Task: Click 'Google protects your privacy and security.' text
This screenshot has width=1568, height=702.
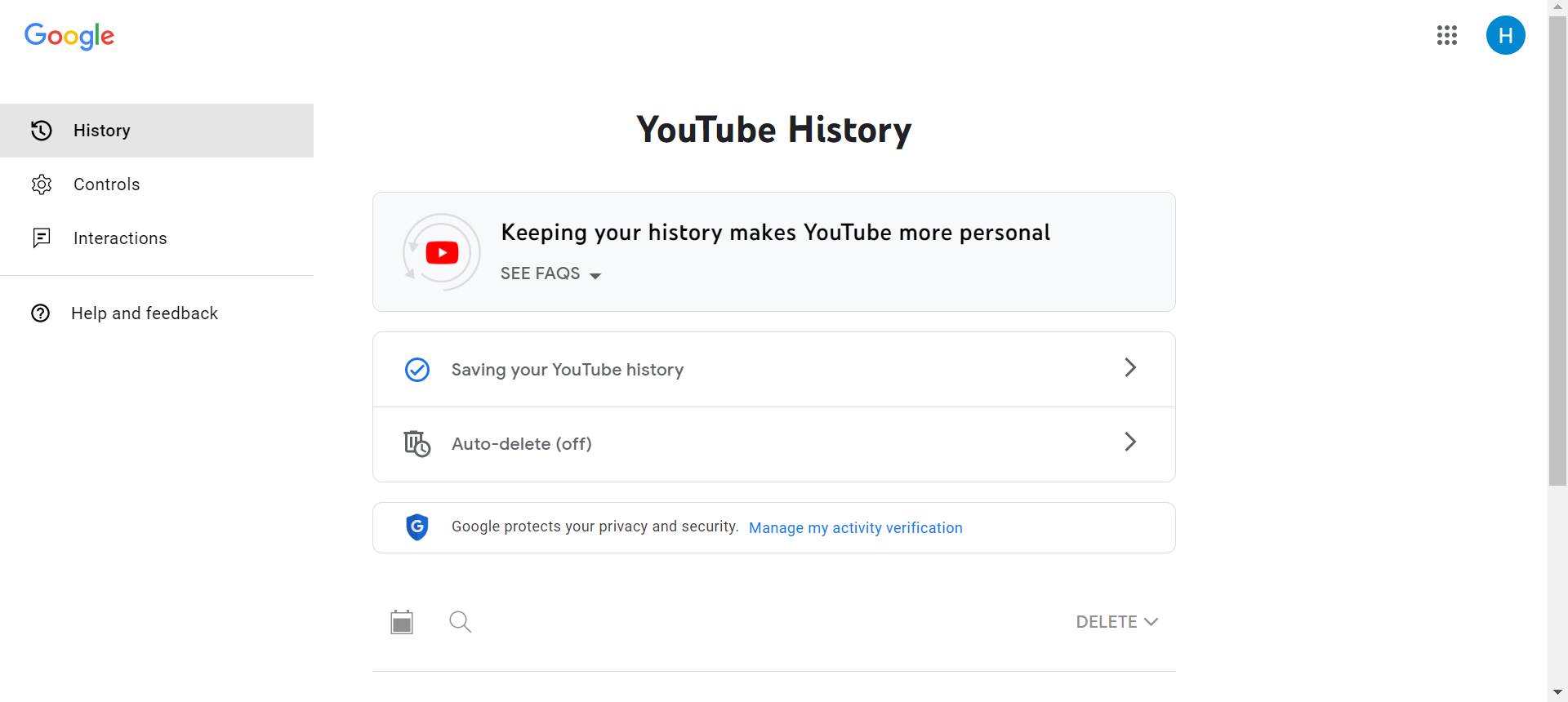Action: point(595,526)
